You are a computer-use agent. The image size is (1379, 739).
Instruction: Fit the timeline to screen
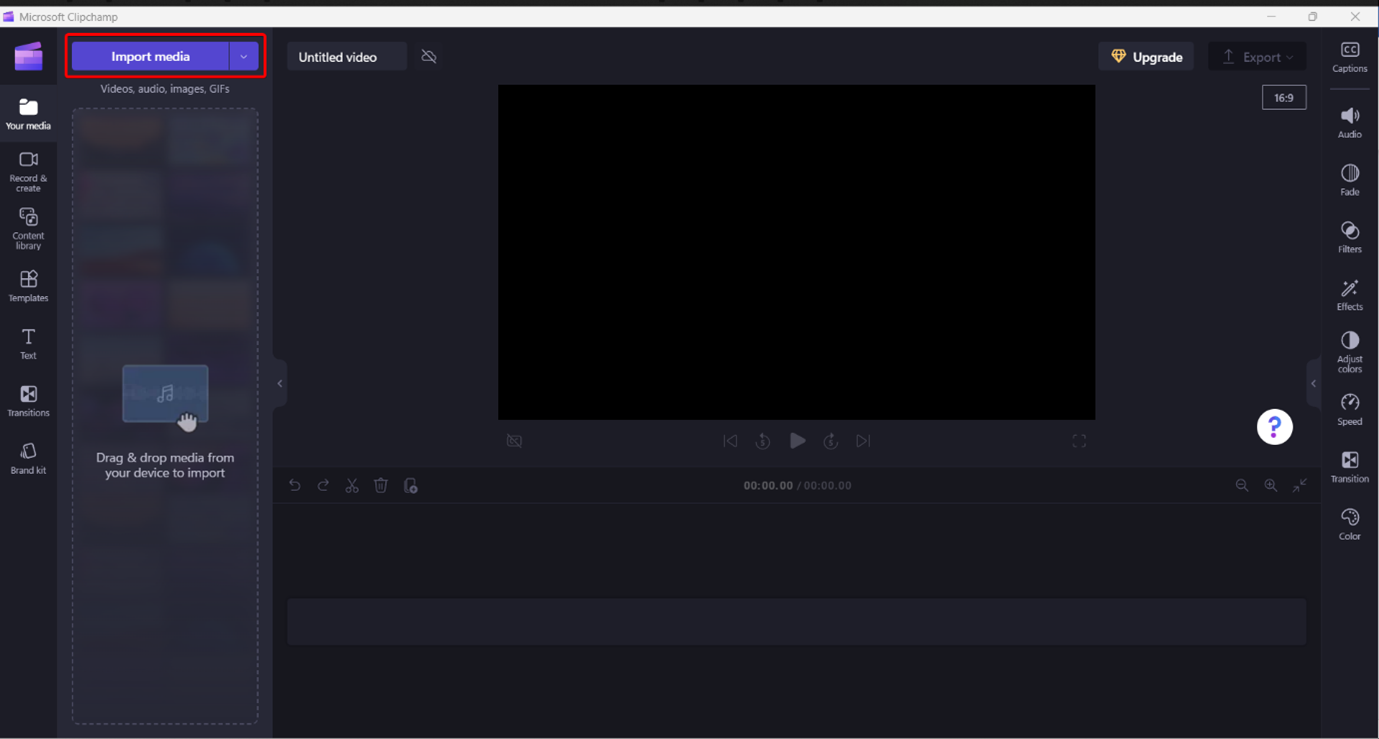(1300, 486)
